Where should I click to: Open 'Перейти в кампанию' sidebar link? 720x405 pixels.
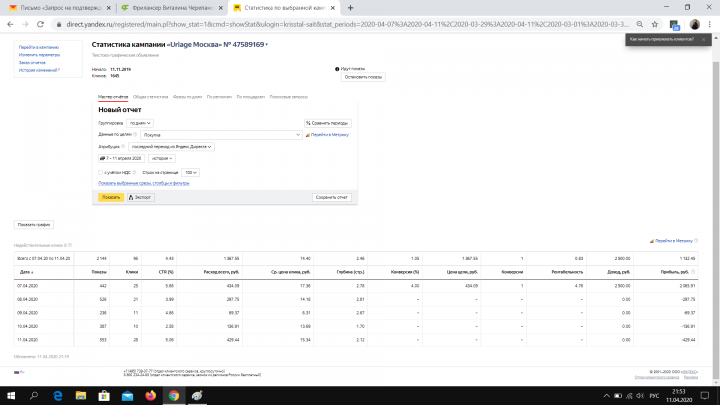pyautogui.click(x=39, y=47)
